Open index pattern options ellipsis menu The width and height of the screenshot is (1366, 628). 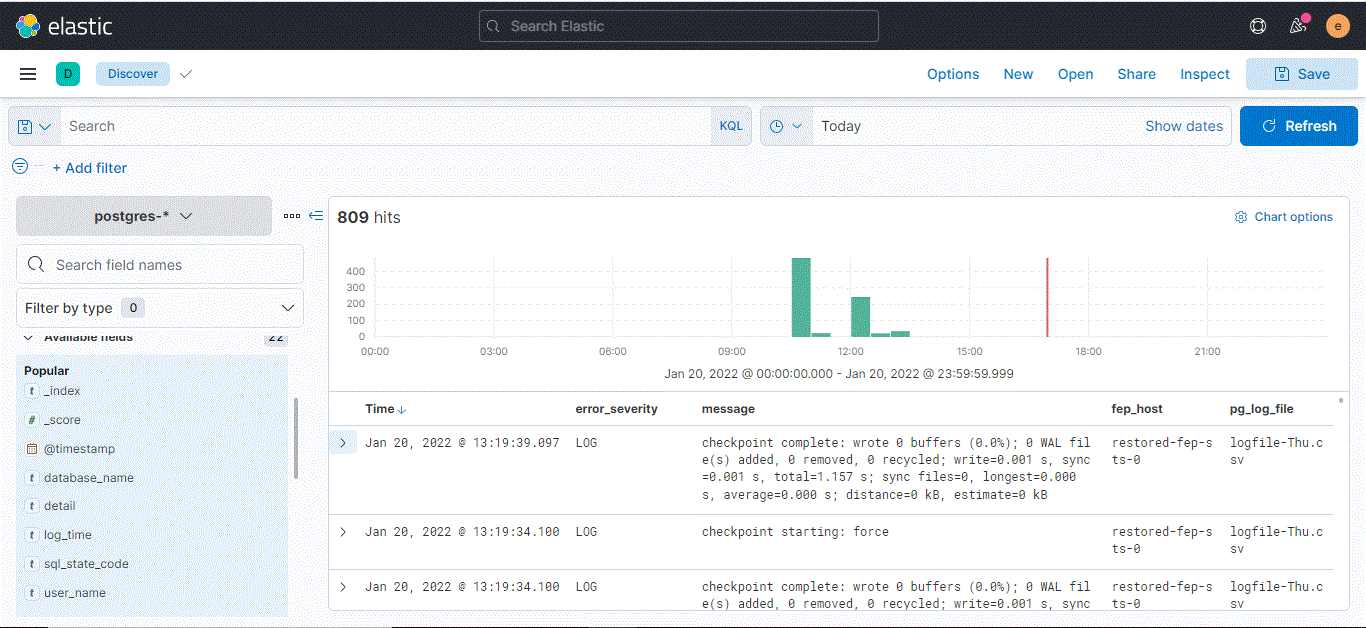(291, 216)
